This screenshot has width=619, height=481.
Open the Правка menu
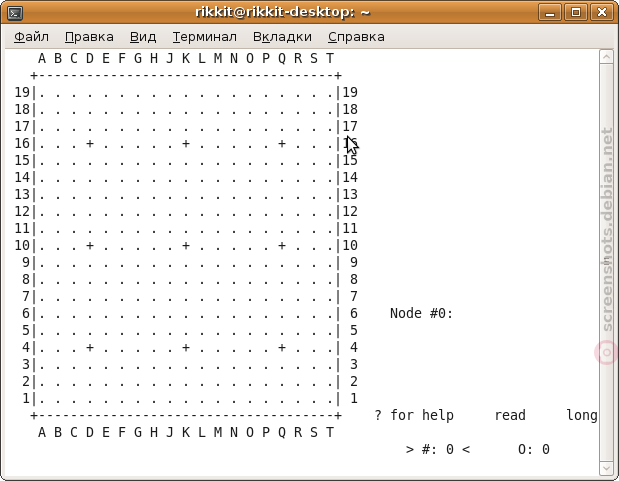tap(89, 37)
